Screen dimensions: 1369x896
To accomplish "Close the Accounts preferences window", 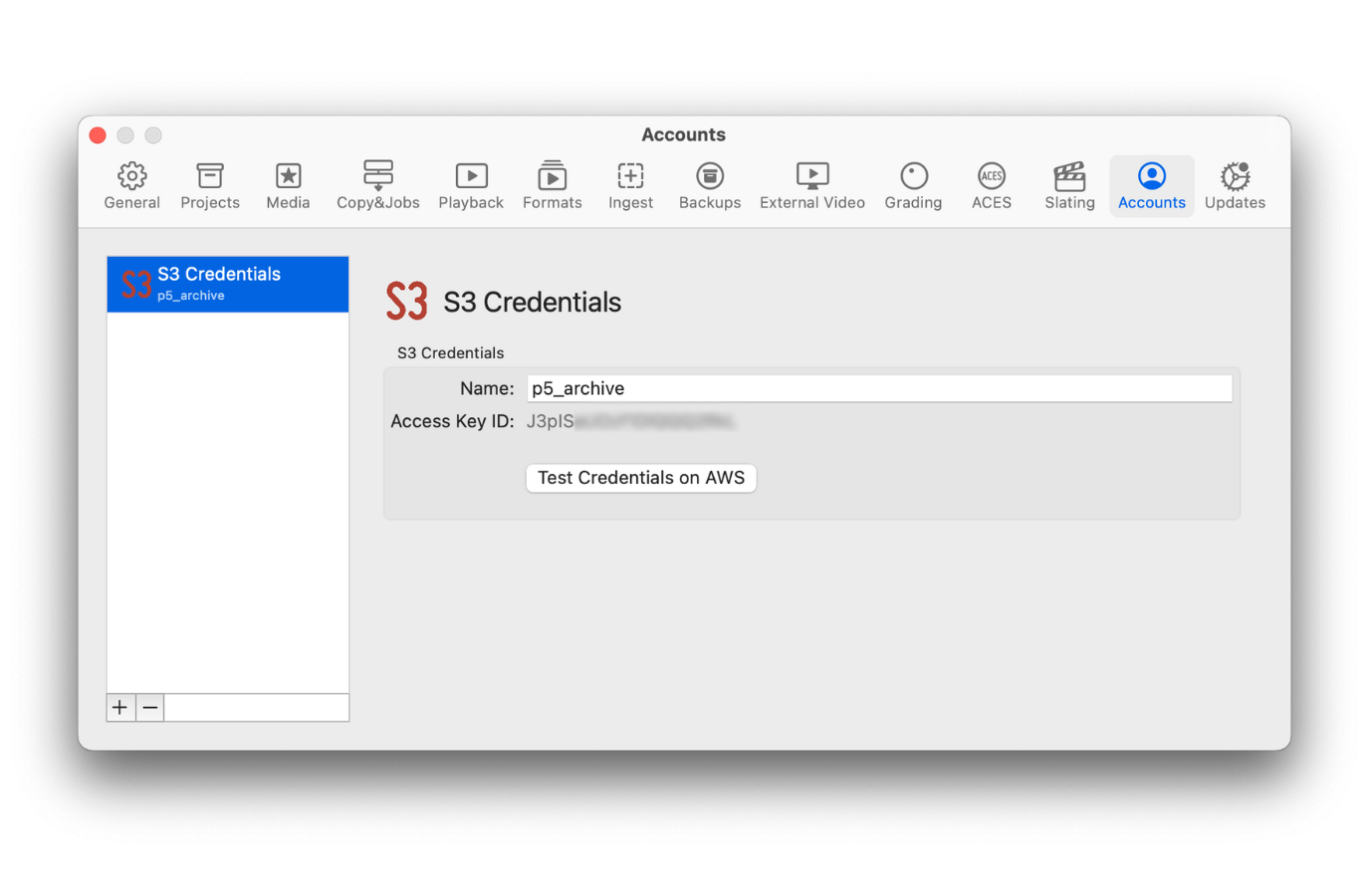I will (x=98, y=135).
